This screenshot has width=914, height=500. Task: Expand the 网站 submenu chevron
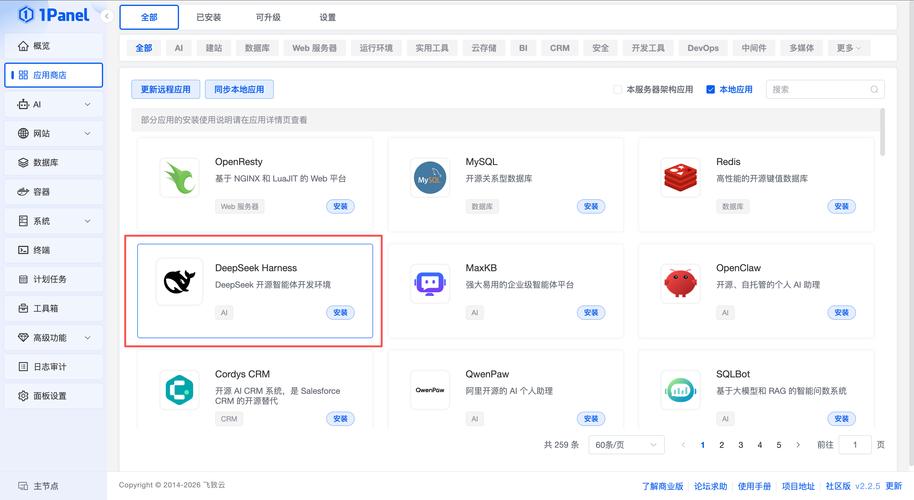87,133
